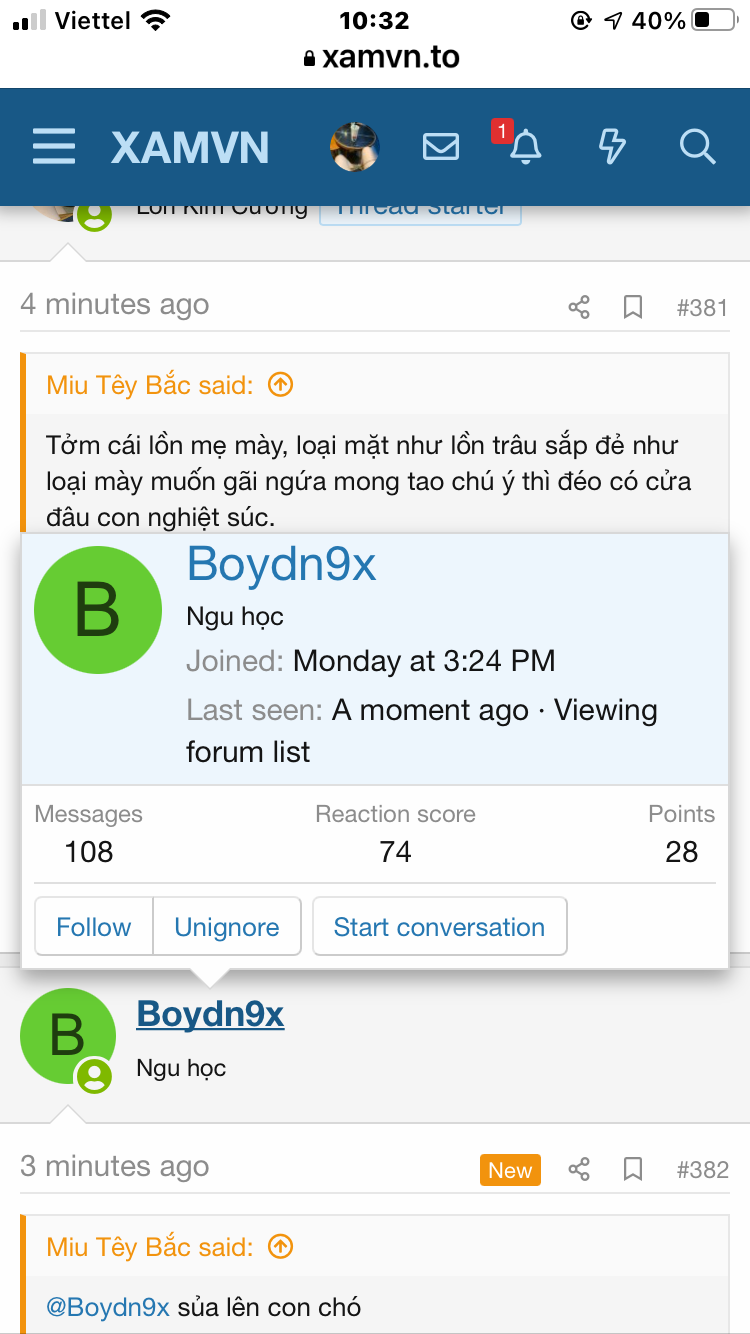Tap the xamvn.to address bar
Image resolution: width=750 pixels, height=1334 pixels.
pyautogui.click(x=382, y=57)
